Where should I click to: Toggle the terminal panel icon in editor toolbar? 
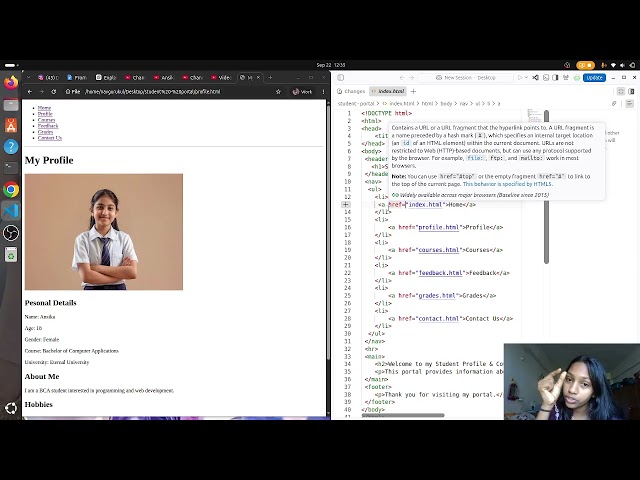(546, 78)
